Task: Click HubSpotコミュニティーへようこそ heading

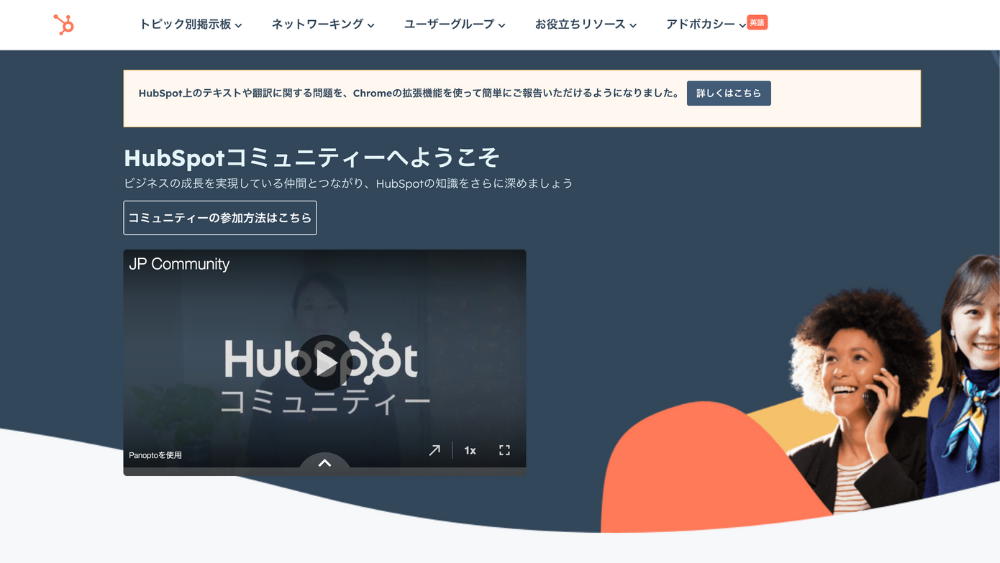Action: (x=311, y=157)
